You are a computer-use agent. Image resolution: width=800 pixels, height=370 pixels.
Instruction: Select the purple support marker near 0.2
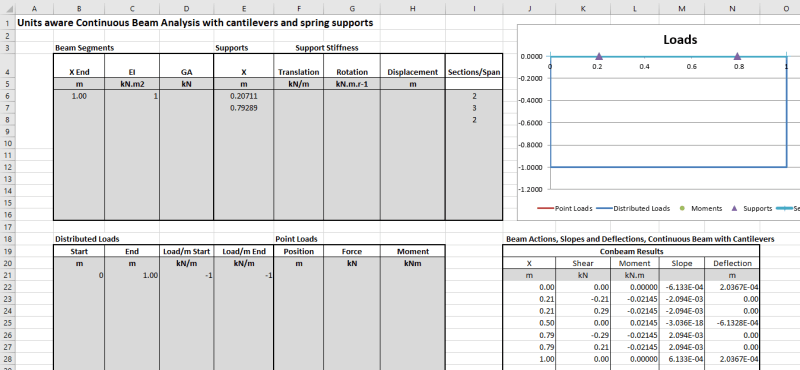pos(599,56)
